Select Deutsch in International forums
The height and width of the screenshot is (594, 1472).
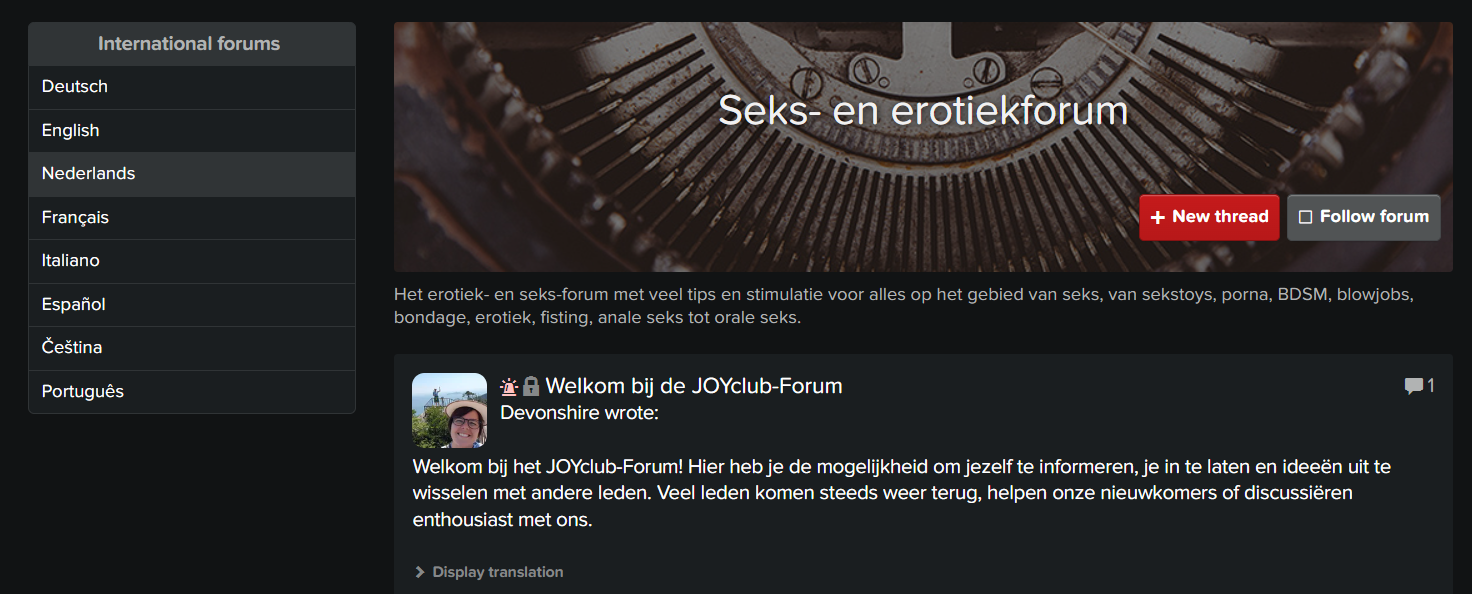tap(192, 87)
